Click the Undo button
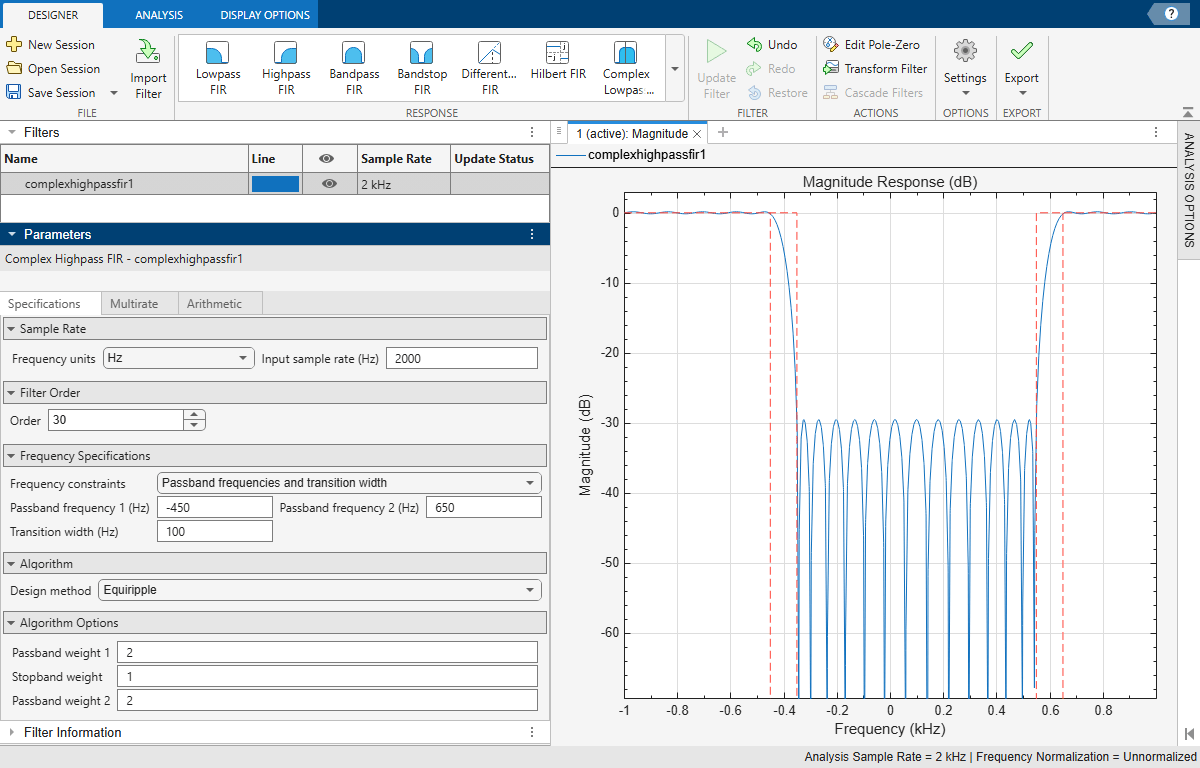This screenshot has height=768, width=1200. pos(772,45)
